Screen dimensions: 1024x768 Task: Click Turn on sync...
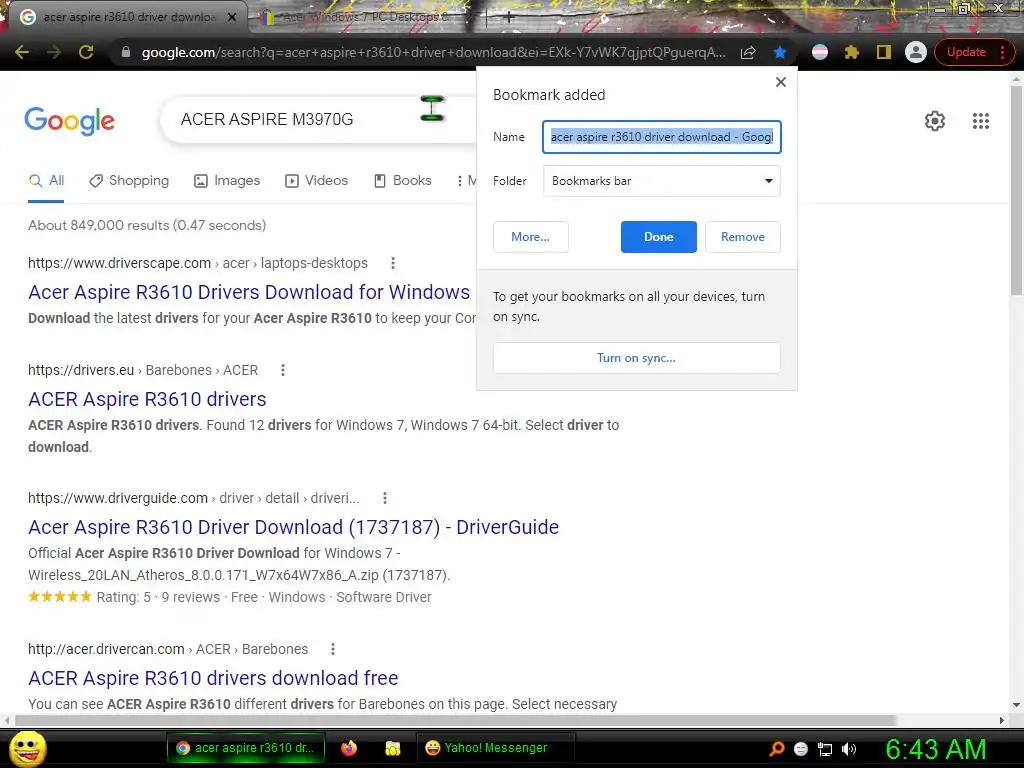click(x=637, y=358)
